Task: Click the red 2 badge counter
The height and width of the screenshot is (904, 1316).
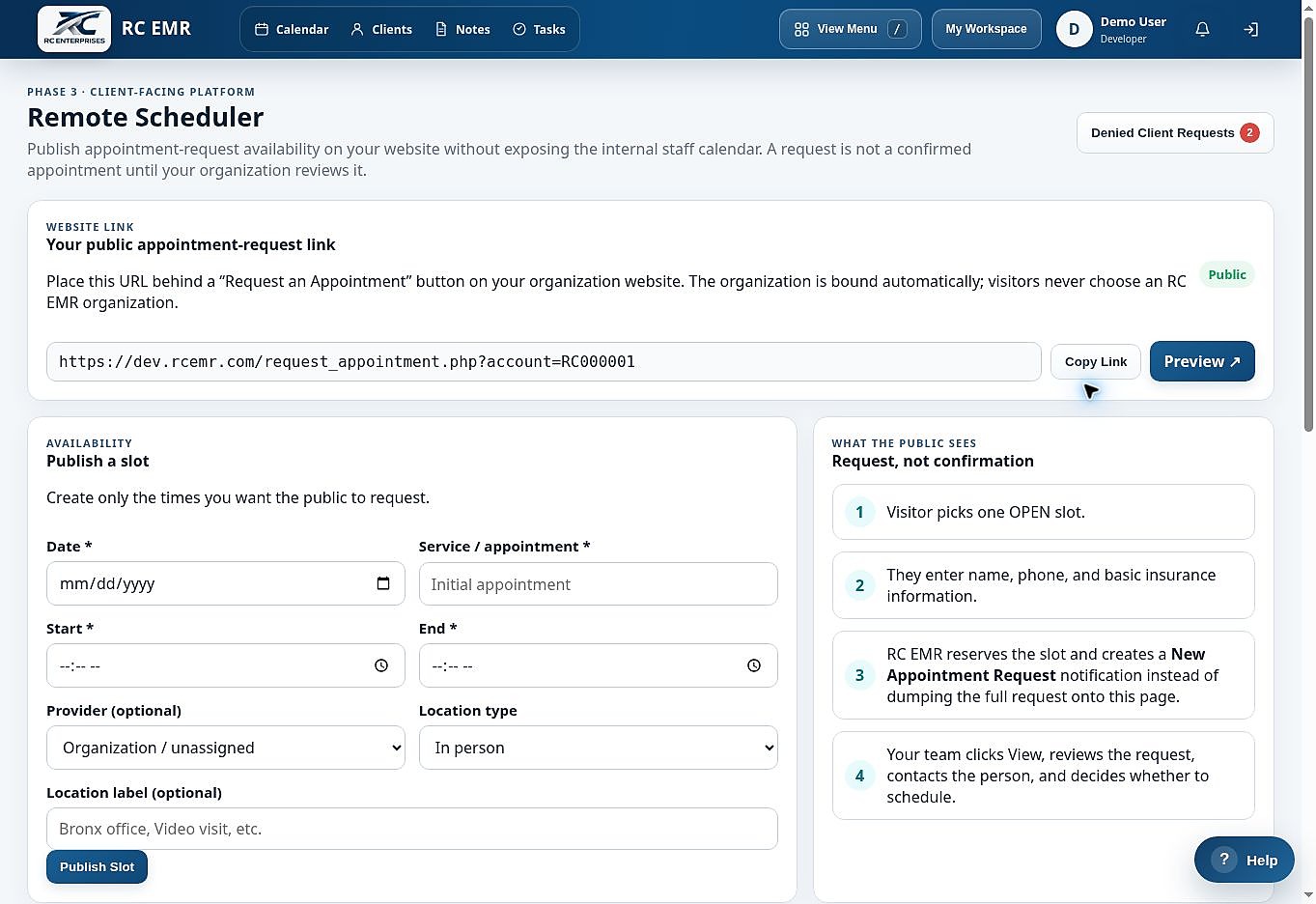Action: pyautogui.click(x=1249, y=132)
